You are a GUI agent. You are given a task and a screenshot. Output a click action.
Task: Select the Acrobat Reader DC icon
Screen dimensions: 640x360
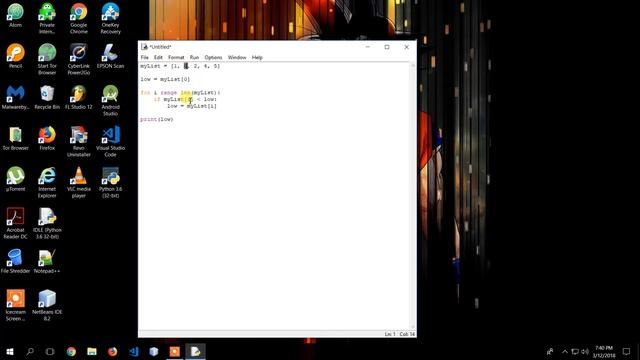[16, 223]
